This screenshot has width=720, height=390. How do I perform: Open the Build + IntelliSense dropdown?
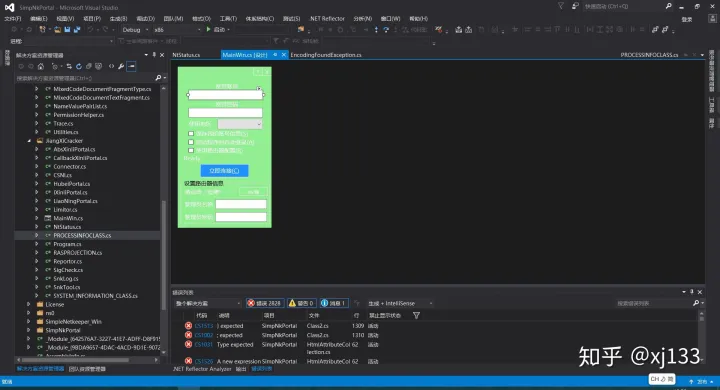click(400, 303)
